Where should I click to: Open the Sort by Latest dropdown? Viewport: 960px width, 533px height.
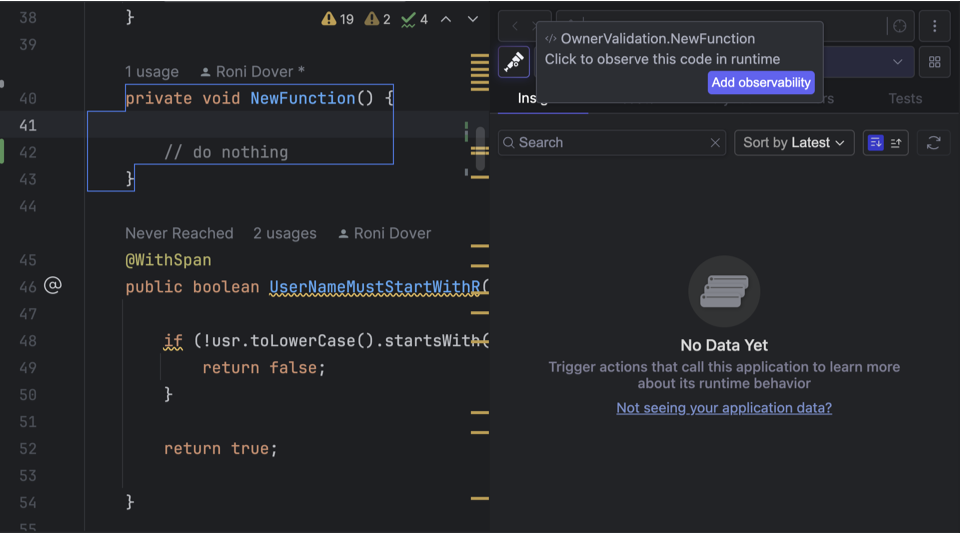[x=794, y=143]
